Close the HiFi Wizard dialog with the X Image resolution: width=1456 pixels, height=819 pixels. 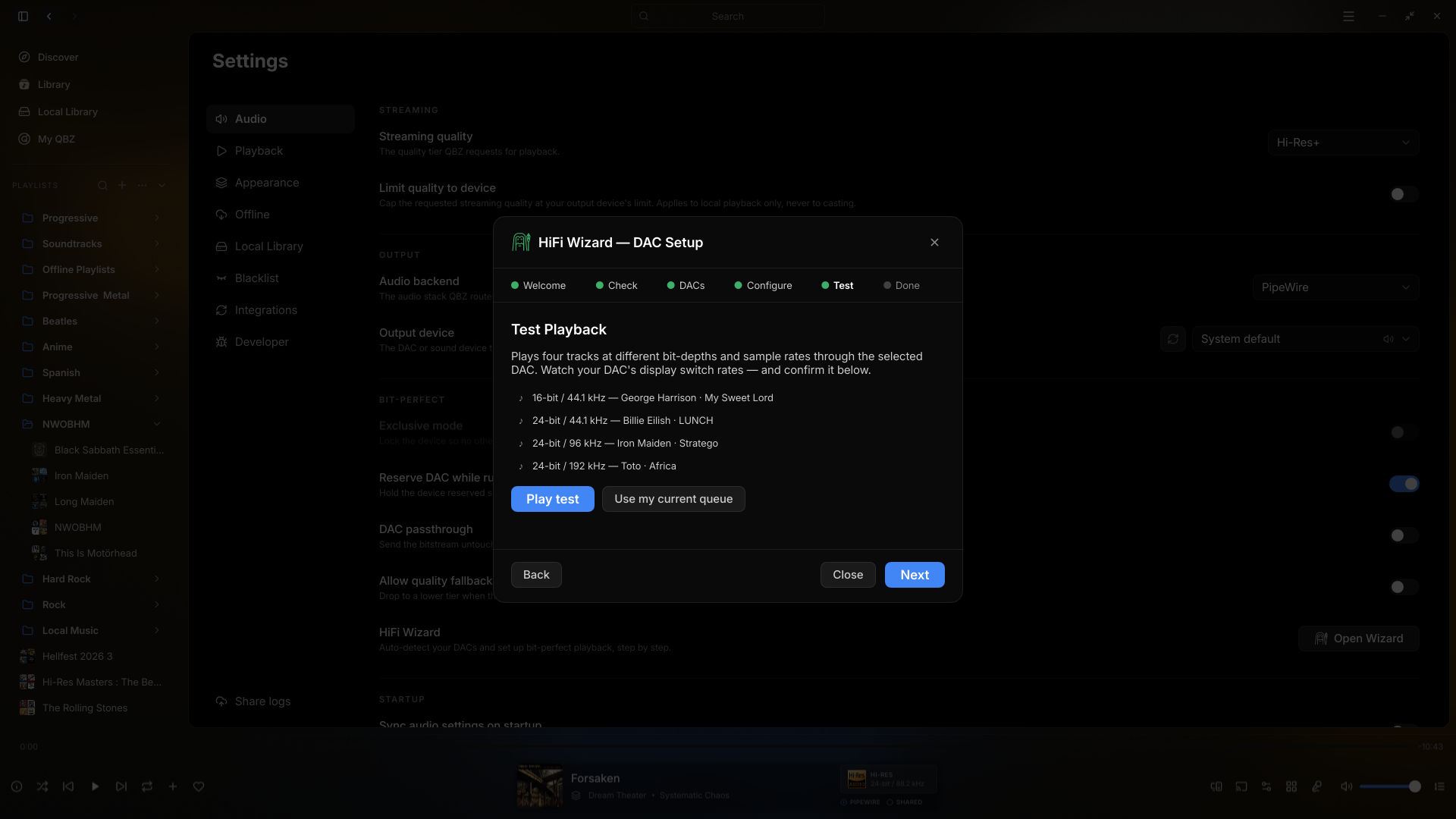click(x=934, y=243)
